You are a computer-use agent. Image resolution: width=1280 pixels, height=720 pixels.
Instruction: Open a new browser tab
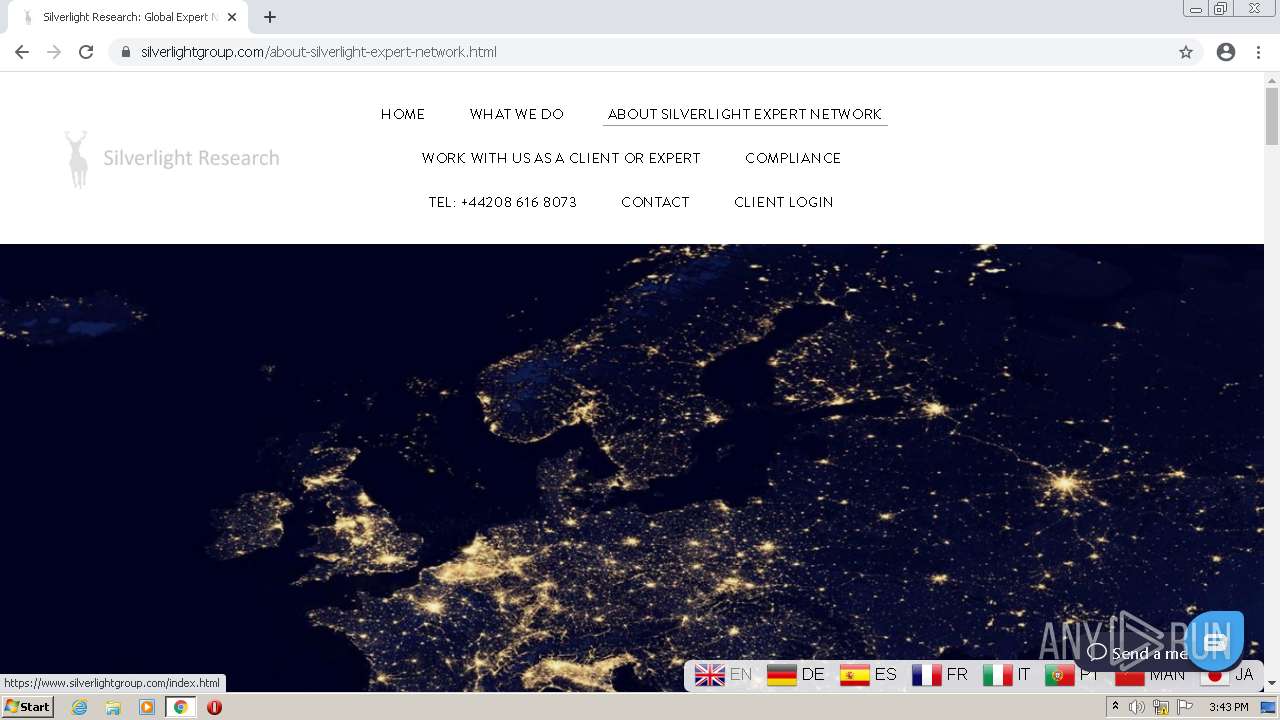tap(270, 17)
